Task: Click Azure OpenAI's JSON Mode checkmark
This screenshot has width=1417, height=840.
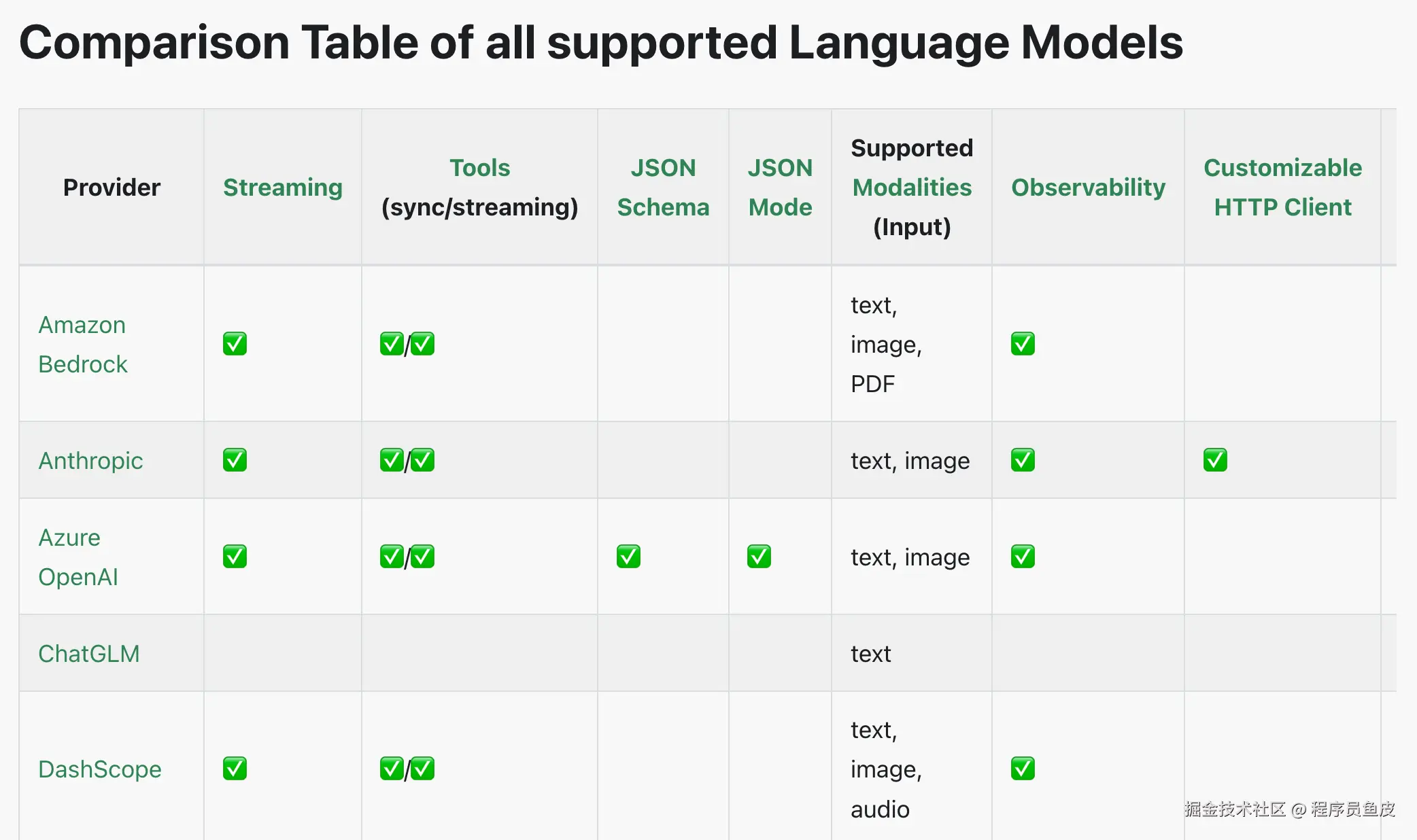Action: click(759, 557)
